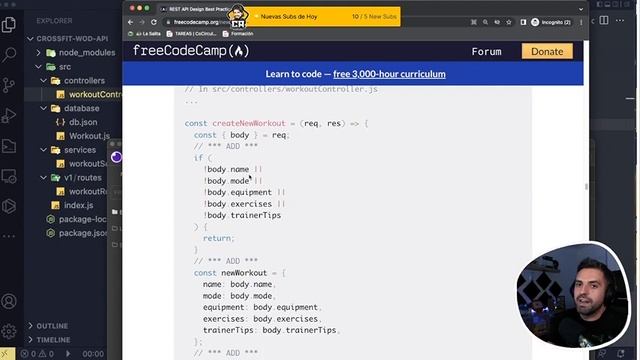Open the Formación bookmark folder

[x=238, y=34]
